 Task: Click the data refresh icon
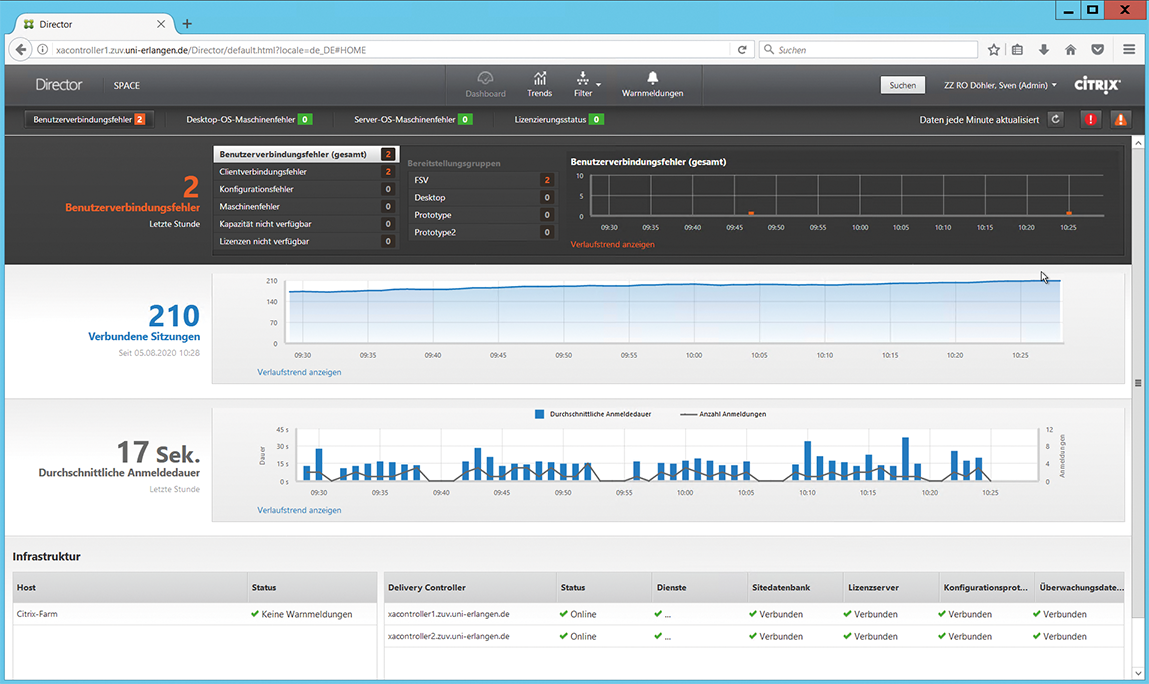pyautogui.click(x=1056, y=119)
